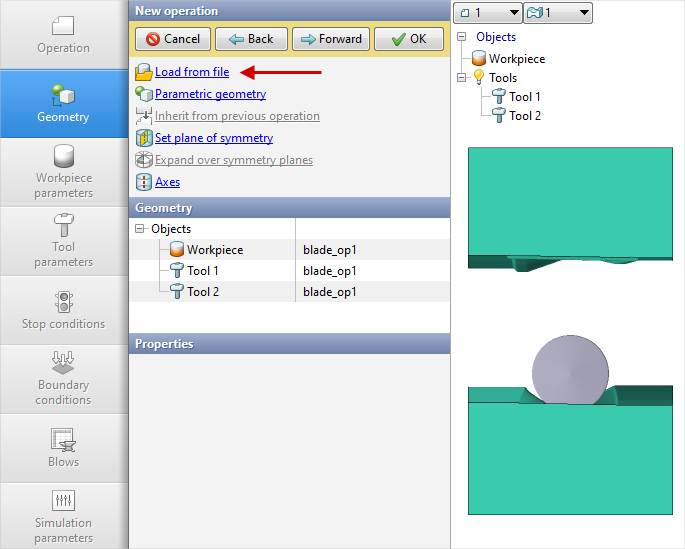This screenshot has height=549, width=685.
Task: Open Tool parameters in the sidebar
Action: tap(63, 227)
